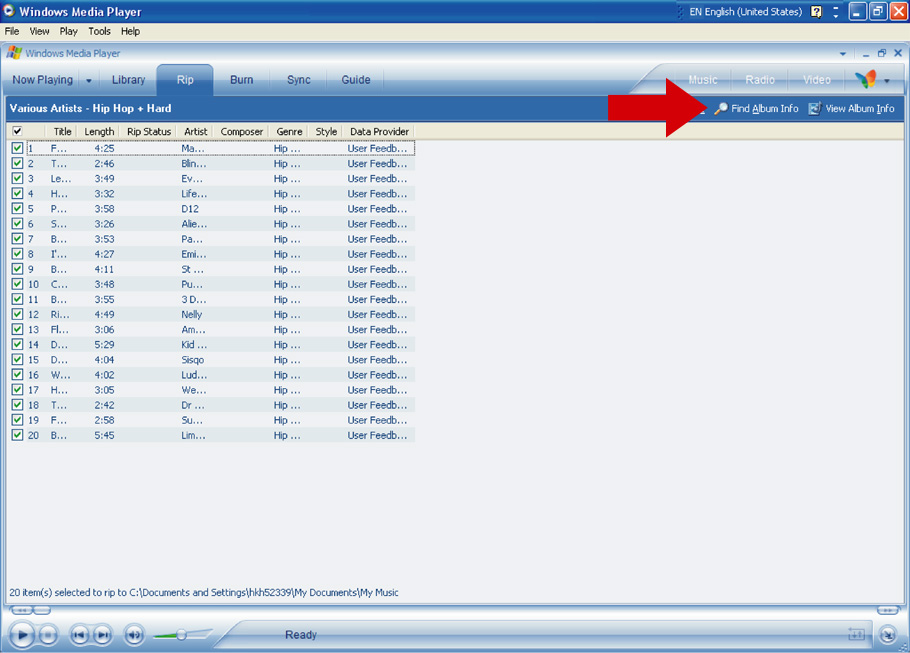Uncheck track 18 checkbox
Screen dimensions: 910x653
click(17, 405)
